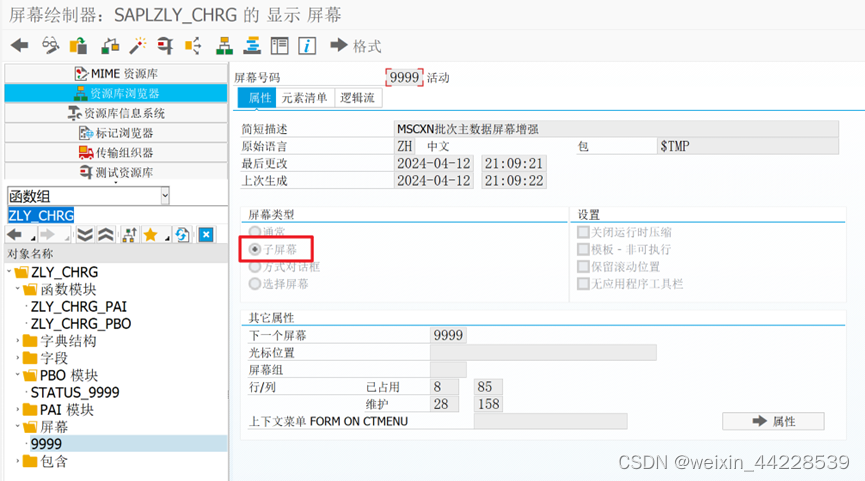865x481 pixels.
Task: Select screen 9999 in the tree
Action: [x=46, y=443]
